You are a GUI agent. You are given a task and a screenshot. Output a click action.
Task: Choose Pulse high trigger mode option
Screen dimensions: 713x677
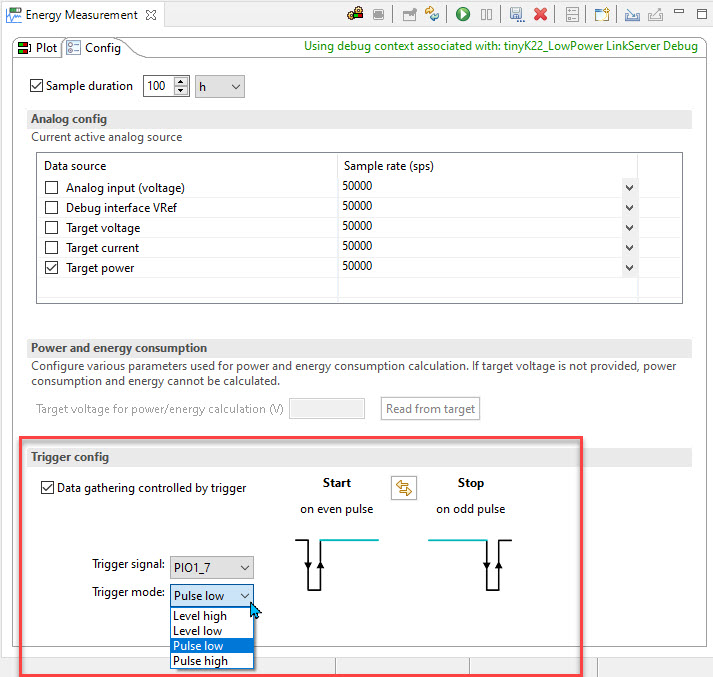(x=200, y=661)
